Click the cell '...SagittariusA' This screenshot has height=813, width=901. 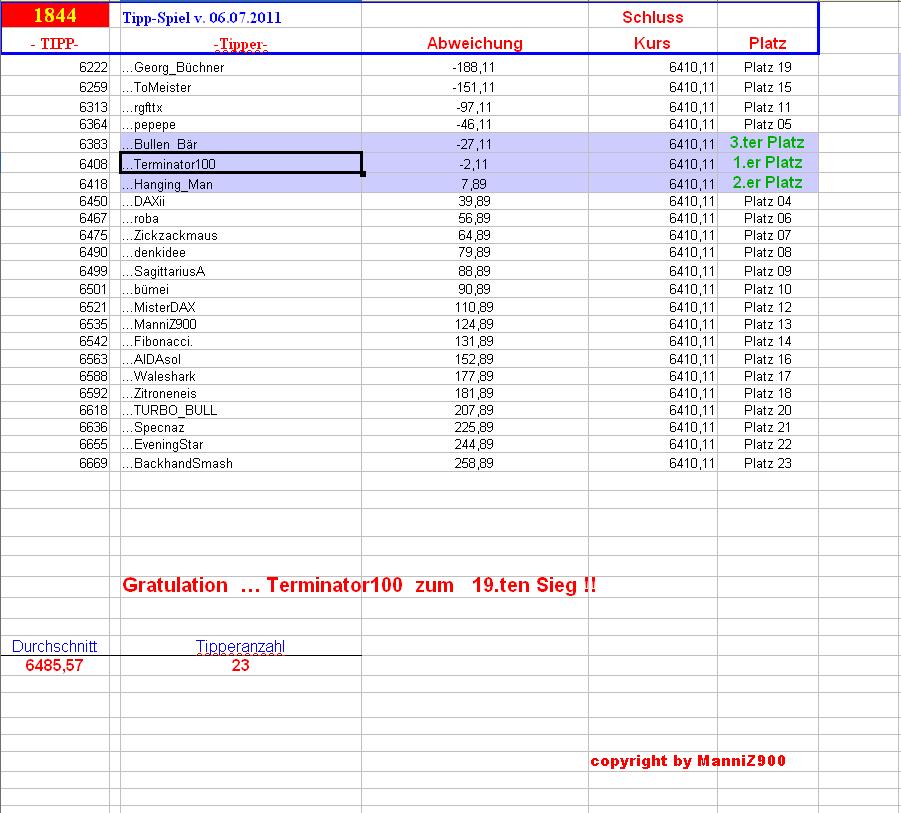(241, 271)
